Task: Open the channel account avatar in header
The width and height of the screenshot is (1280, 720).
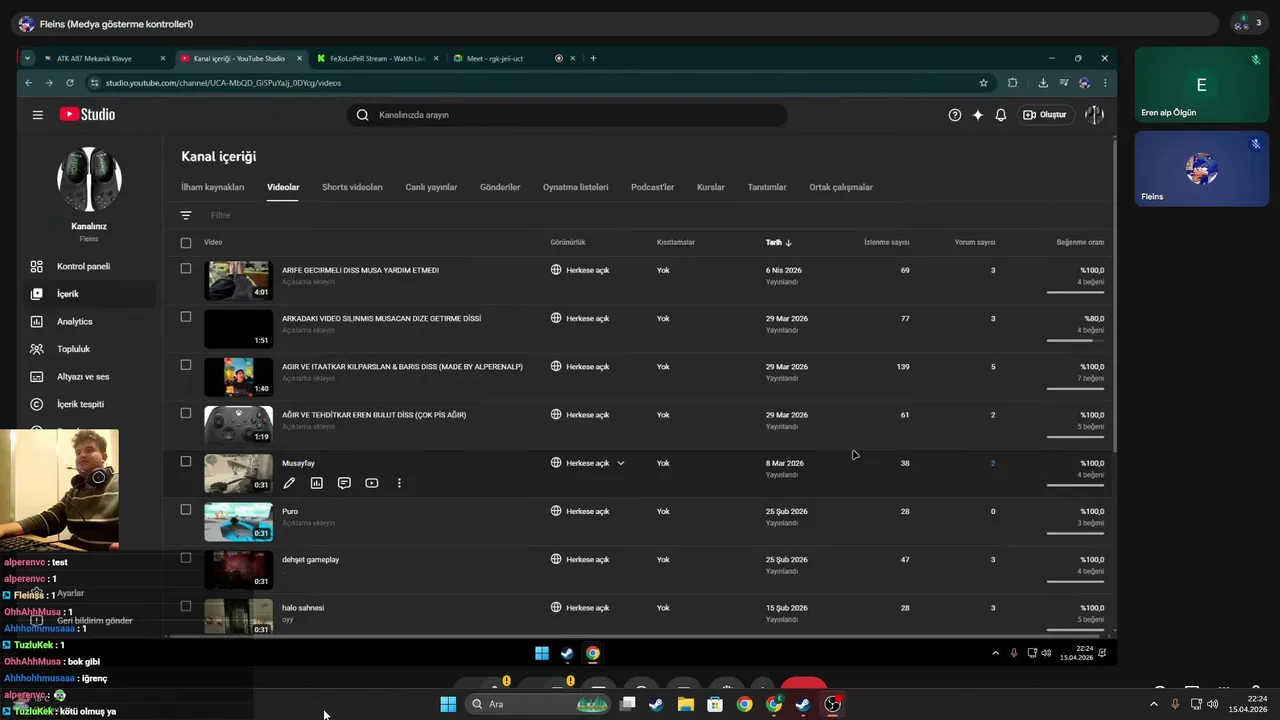Action: click(1094, 115)
